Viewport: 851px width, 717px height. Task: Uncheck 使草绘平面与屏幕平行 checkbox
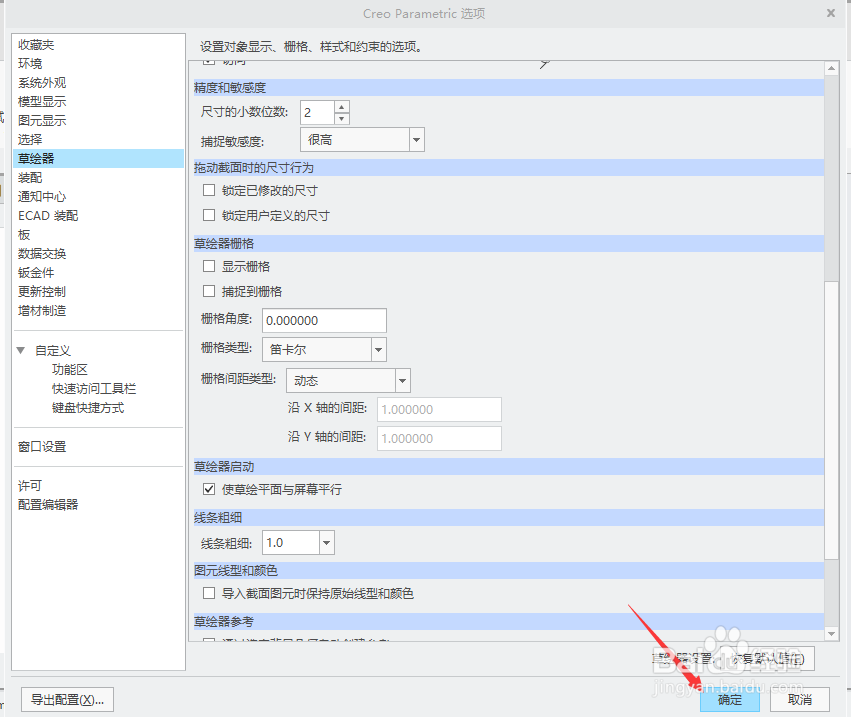[209, 489]
